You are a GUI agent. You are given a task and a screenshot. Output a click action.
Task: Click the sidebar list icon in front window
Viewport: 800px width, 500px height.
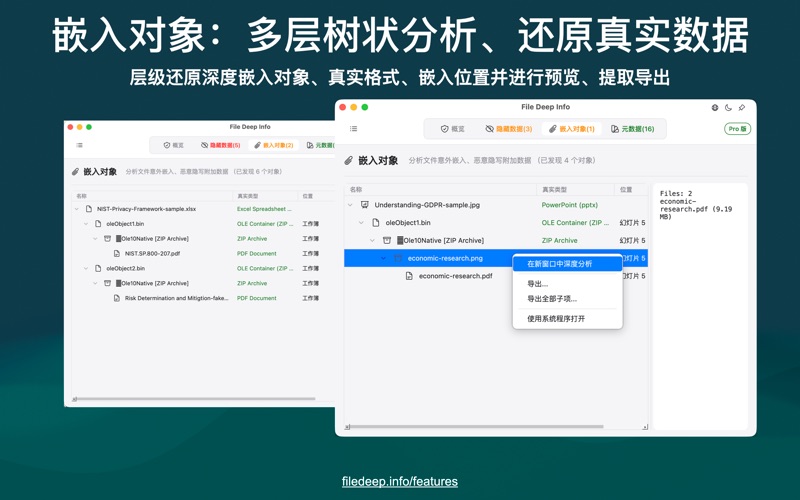pyautogui.click(x=353, y=129)
